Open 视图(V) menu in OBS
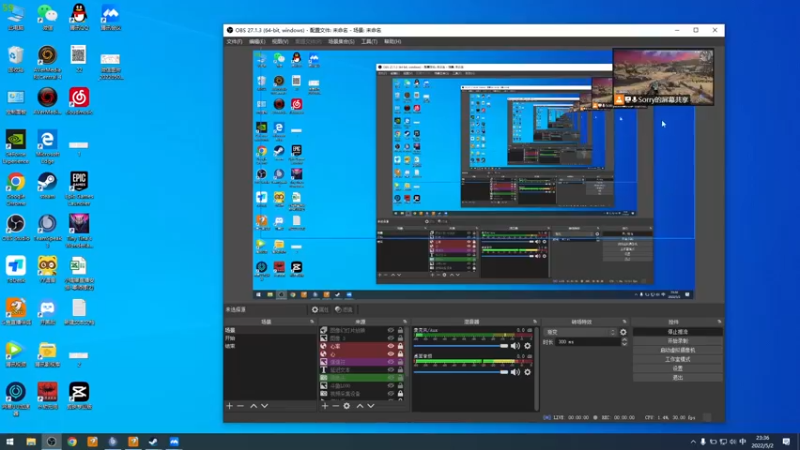Image resolution: width=800 pixels, height=450 pixels. (280, 41)
